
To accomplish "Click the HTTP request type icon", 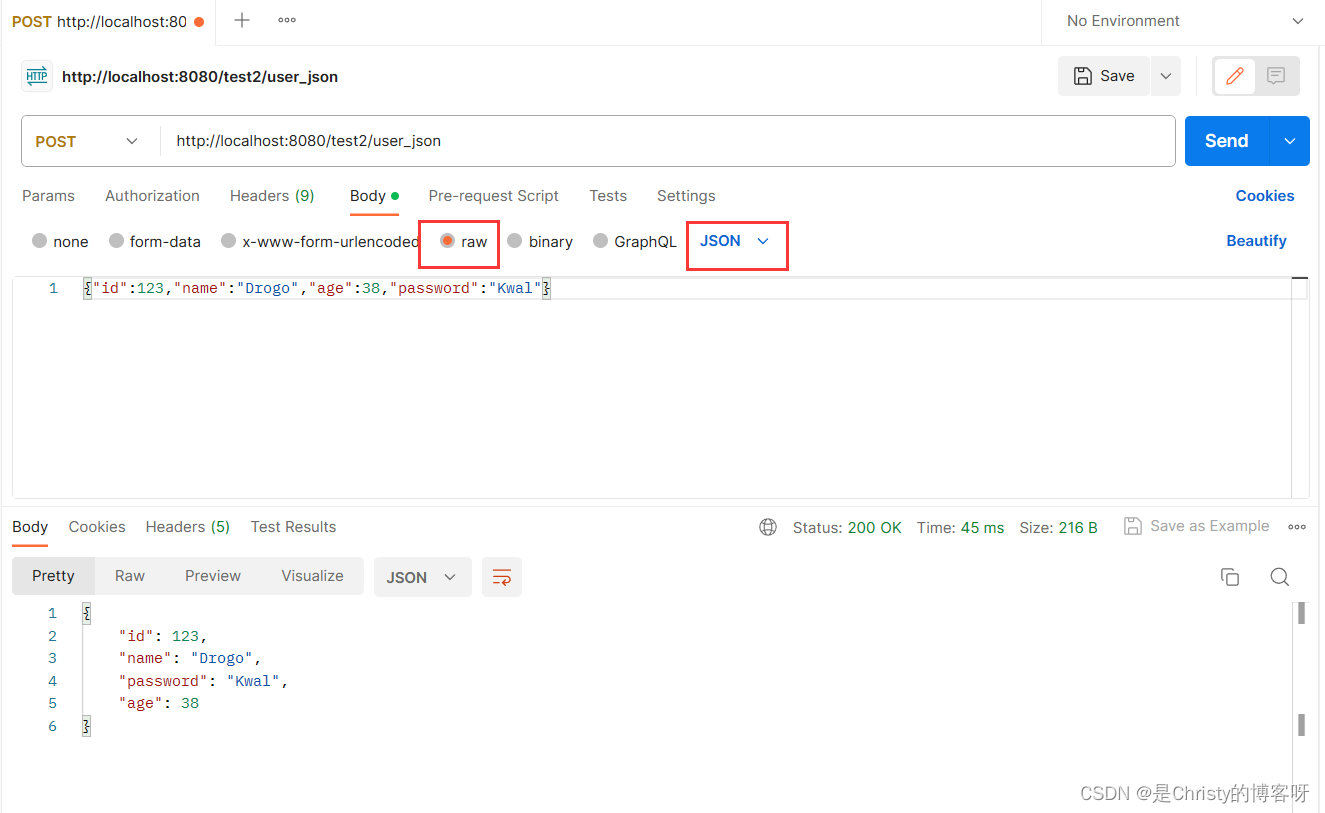I will point(38,76).
